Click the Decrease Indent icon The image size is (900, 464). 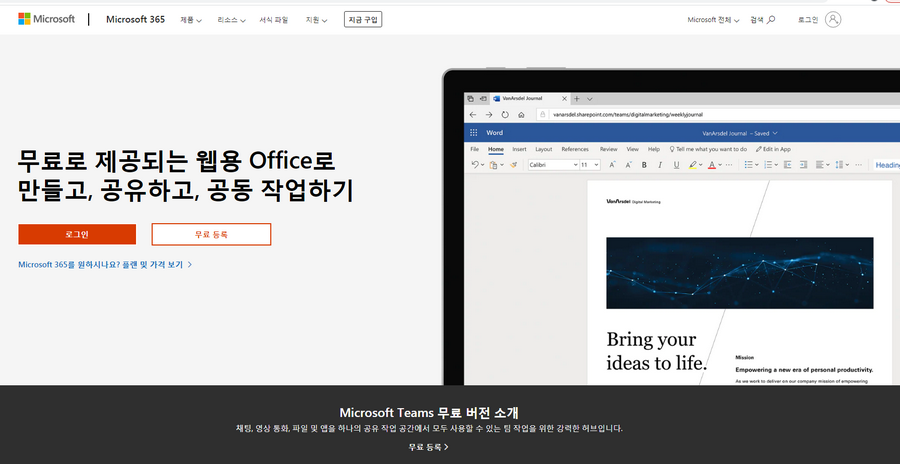788,165
